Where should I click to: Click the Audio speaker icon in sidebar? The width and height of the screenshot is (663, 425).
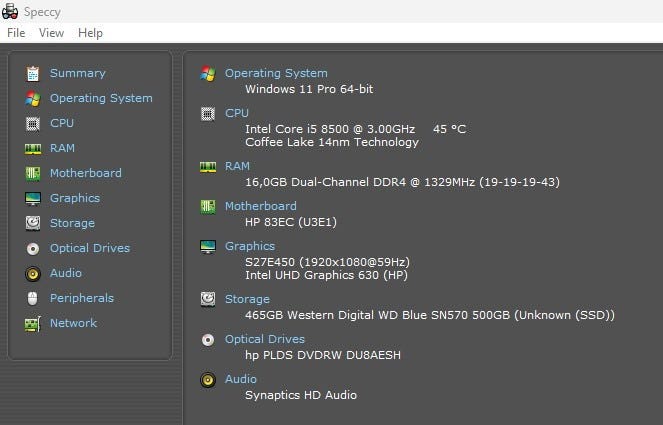[x=33, y=273]
